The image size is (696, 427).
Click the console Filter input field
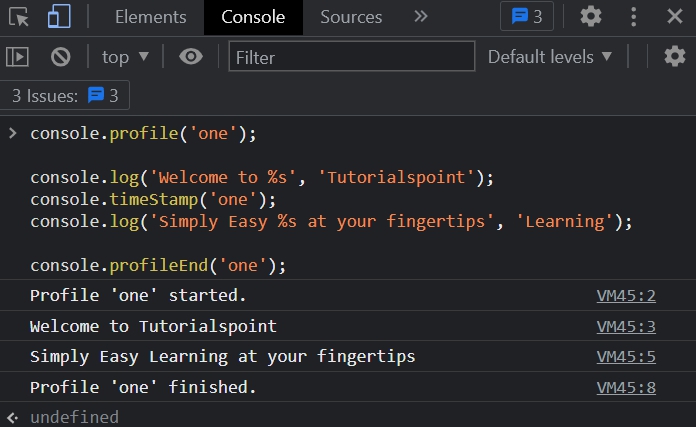tap(351, 57)
